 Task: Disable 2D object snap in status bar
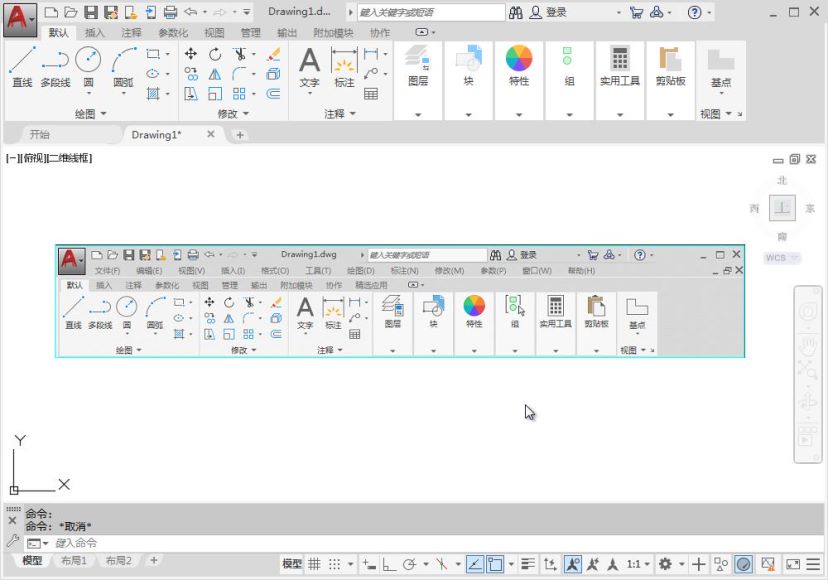(x=495, y=564)
